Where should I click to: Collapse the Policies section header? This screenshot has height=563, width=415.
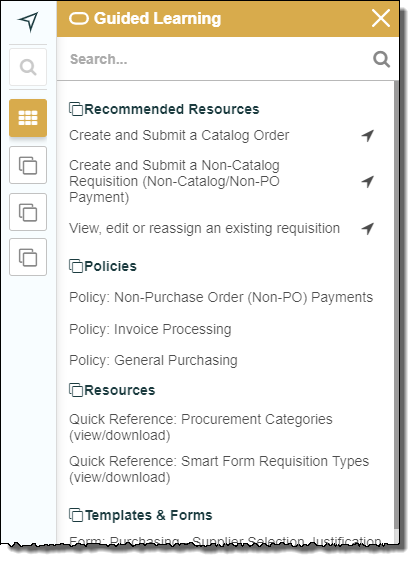[103, 266]
